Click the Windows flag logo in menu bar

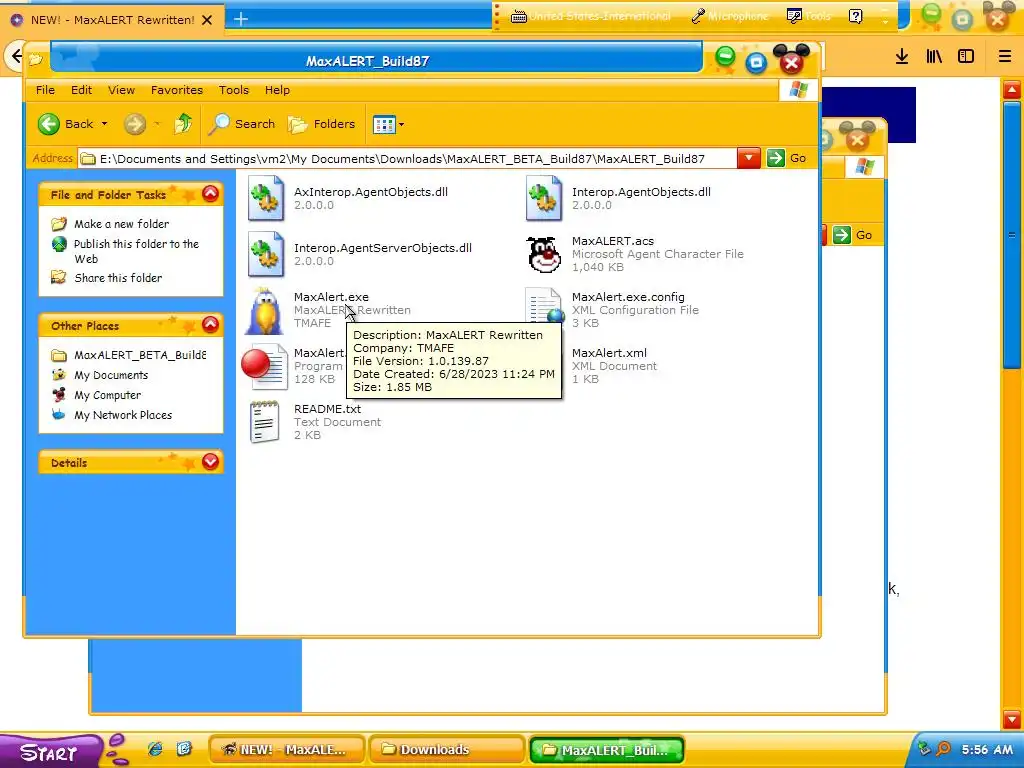click(x=798, y=90)
